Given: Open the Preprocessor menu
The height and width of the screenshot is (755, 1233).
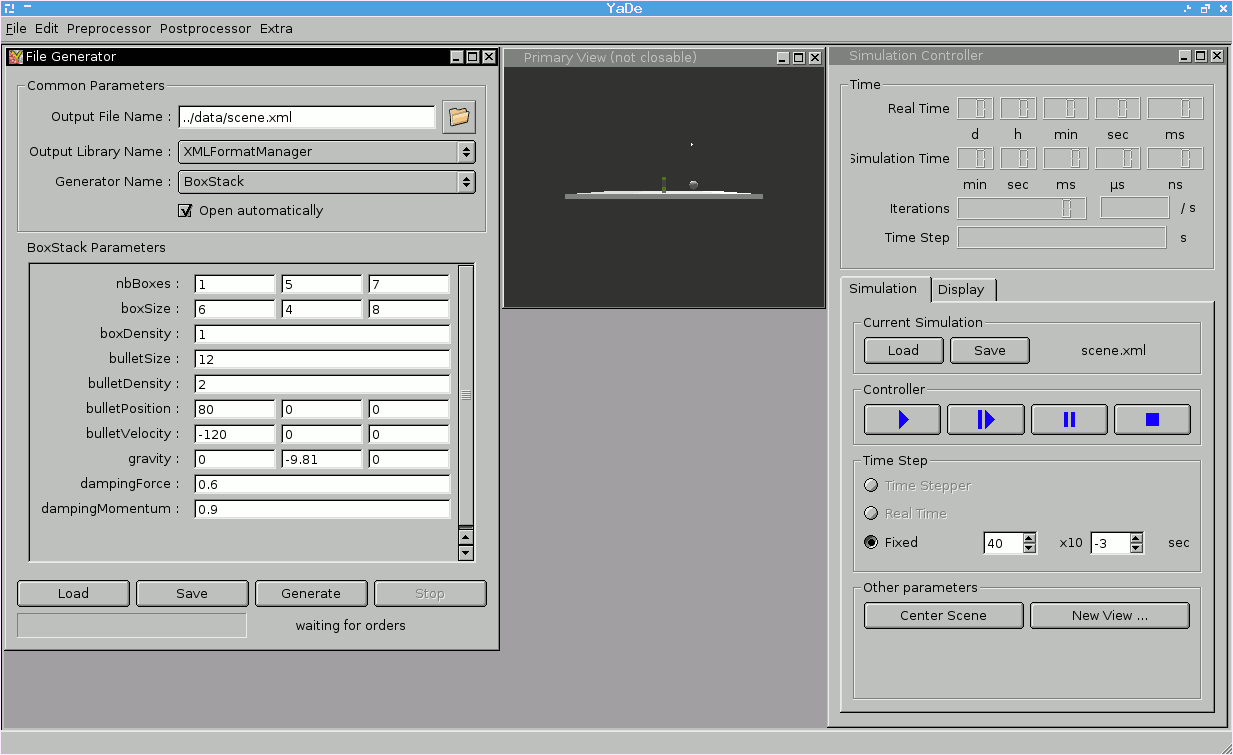Looking at the screenshot, I should point(109,28).
